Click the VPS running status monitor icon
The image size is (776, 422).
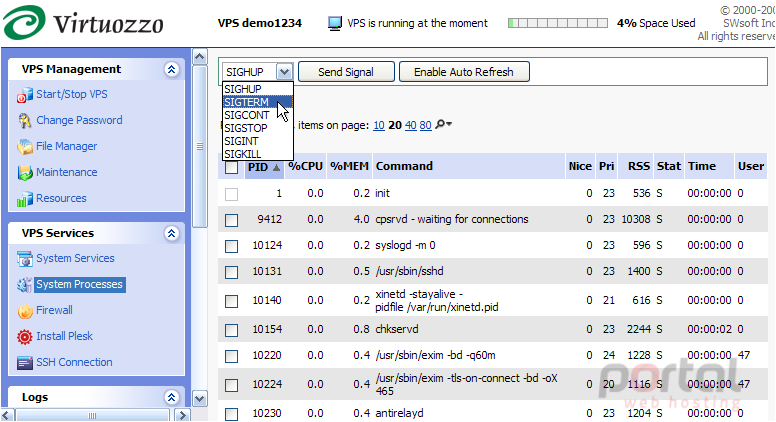(335, 23)
